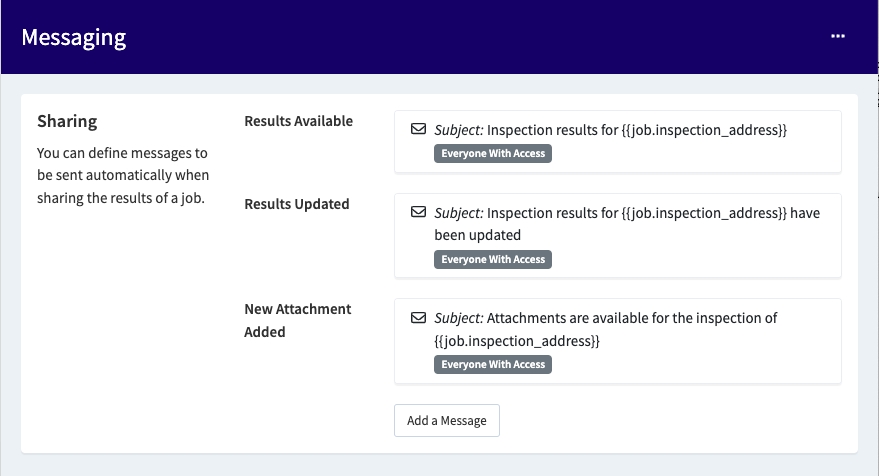Click the New Attachment Added row label
879x476 pixels.
coord(297,320)
